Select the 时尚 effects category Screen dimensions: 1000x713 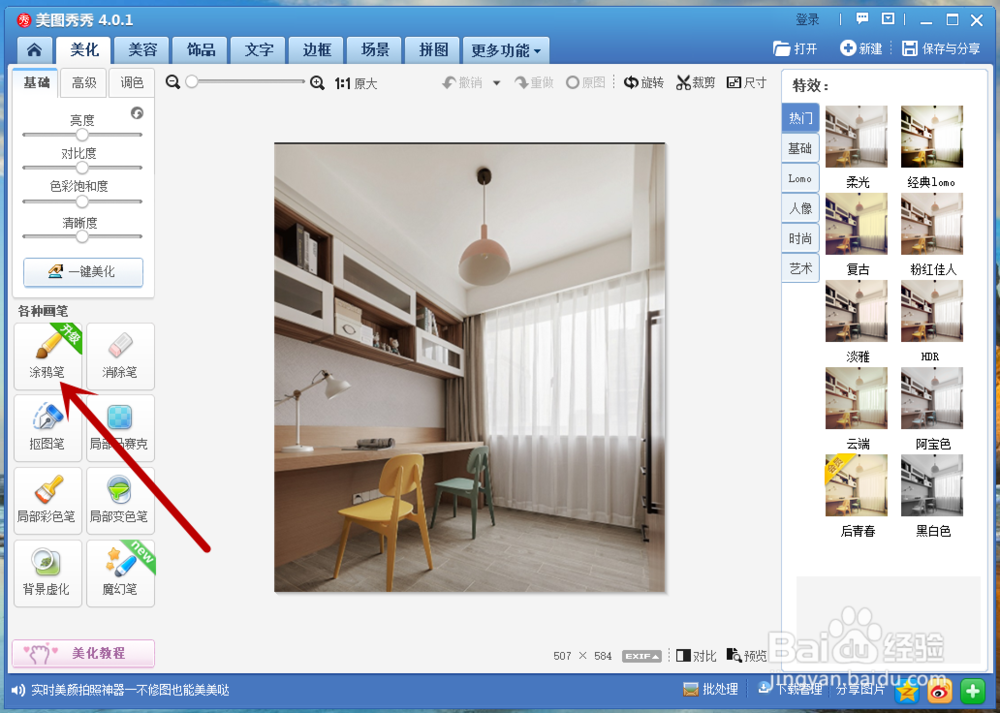800,239
